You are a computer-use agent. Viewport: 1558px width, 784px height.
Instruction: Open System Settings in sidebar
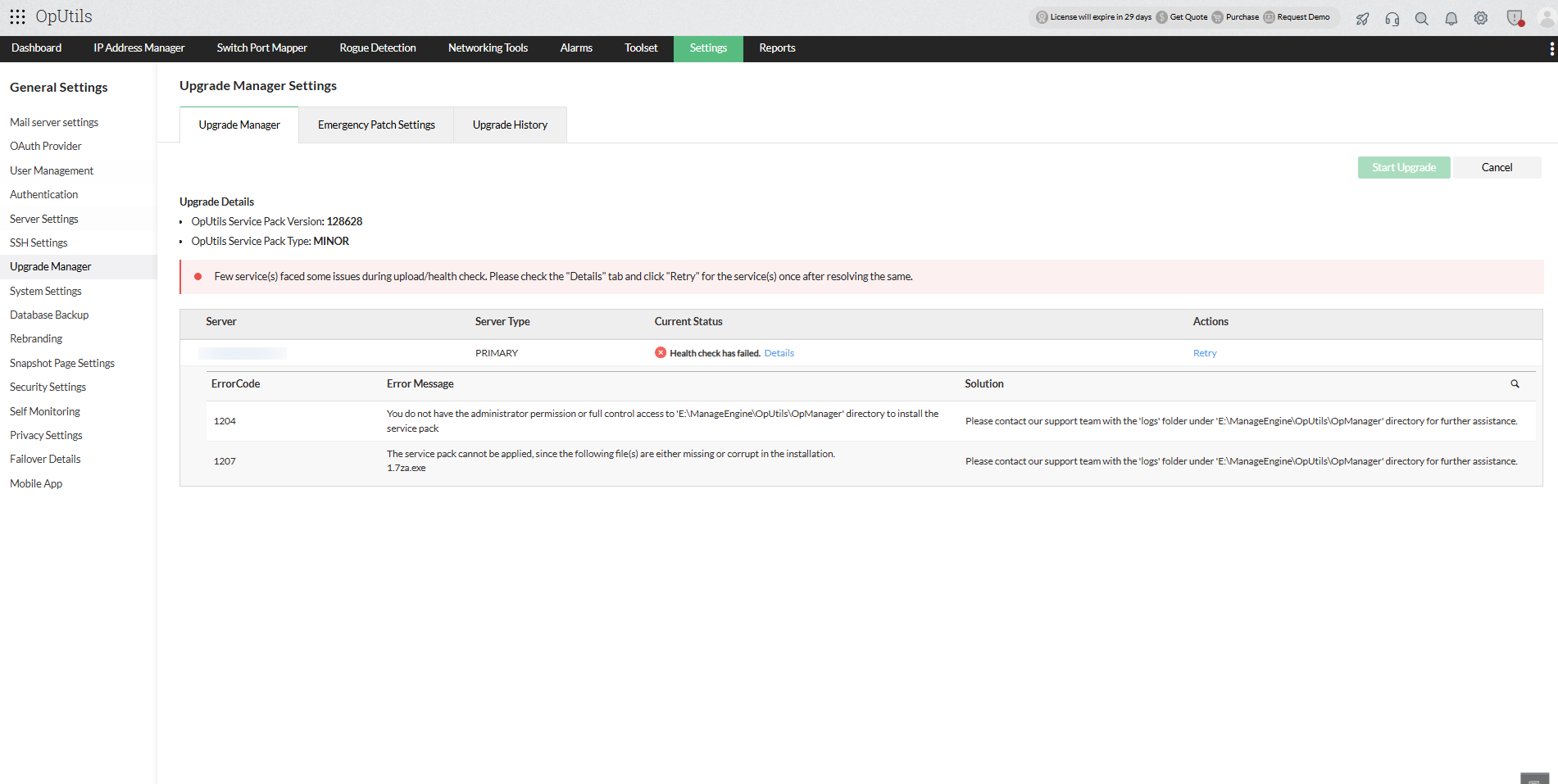pyautogui.click(x=46, y=291)
